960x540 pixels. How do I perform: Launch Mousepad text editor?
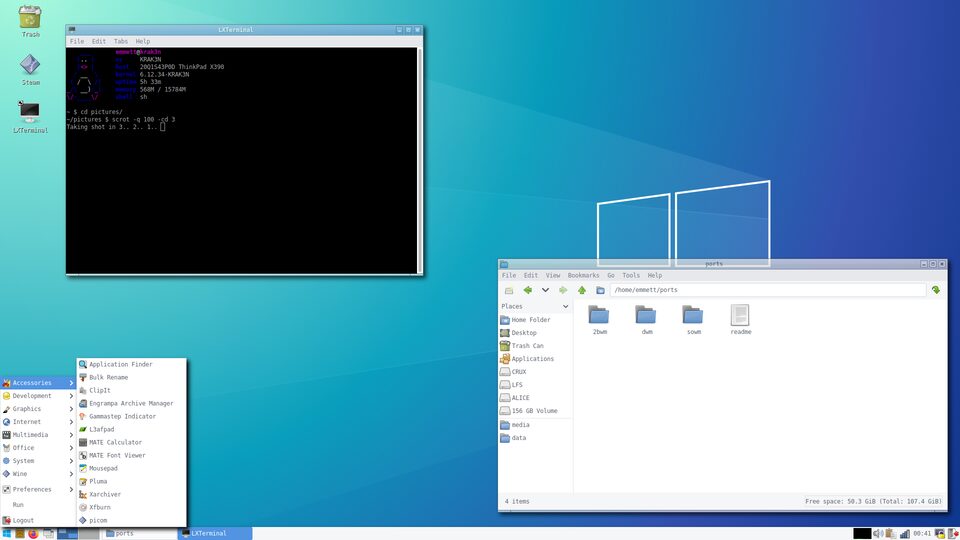click(131, 468)
